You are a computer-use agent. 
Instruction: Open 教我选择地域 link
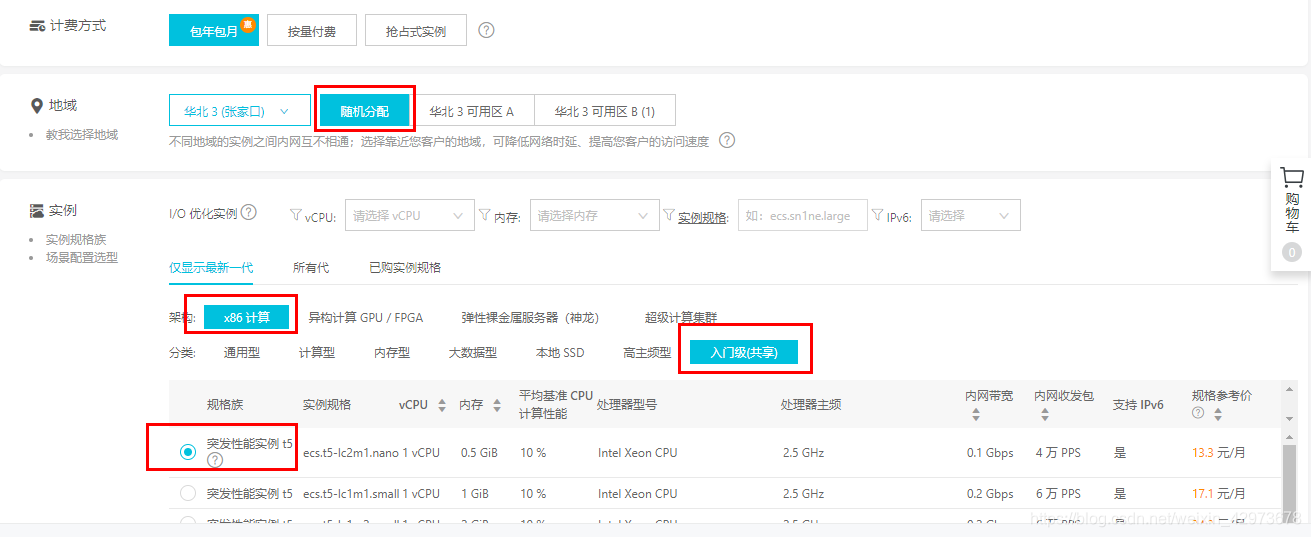(x=82, y=134)
